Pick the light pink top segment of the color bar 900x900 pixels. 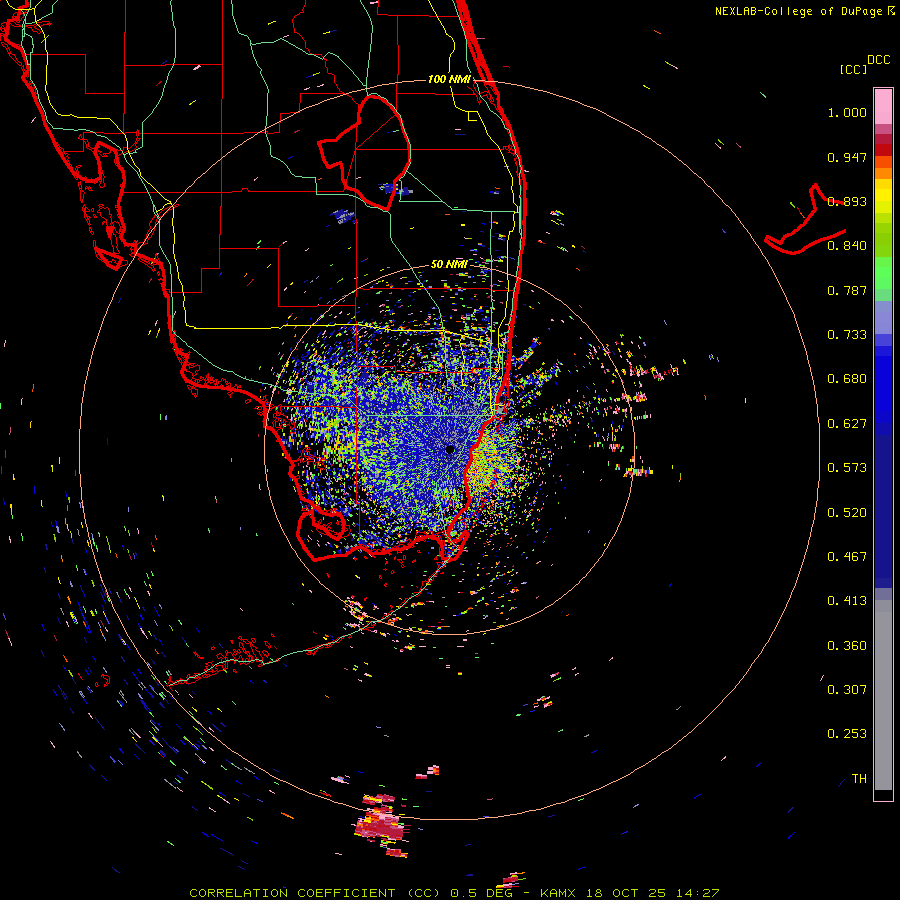point(883,106)
